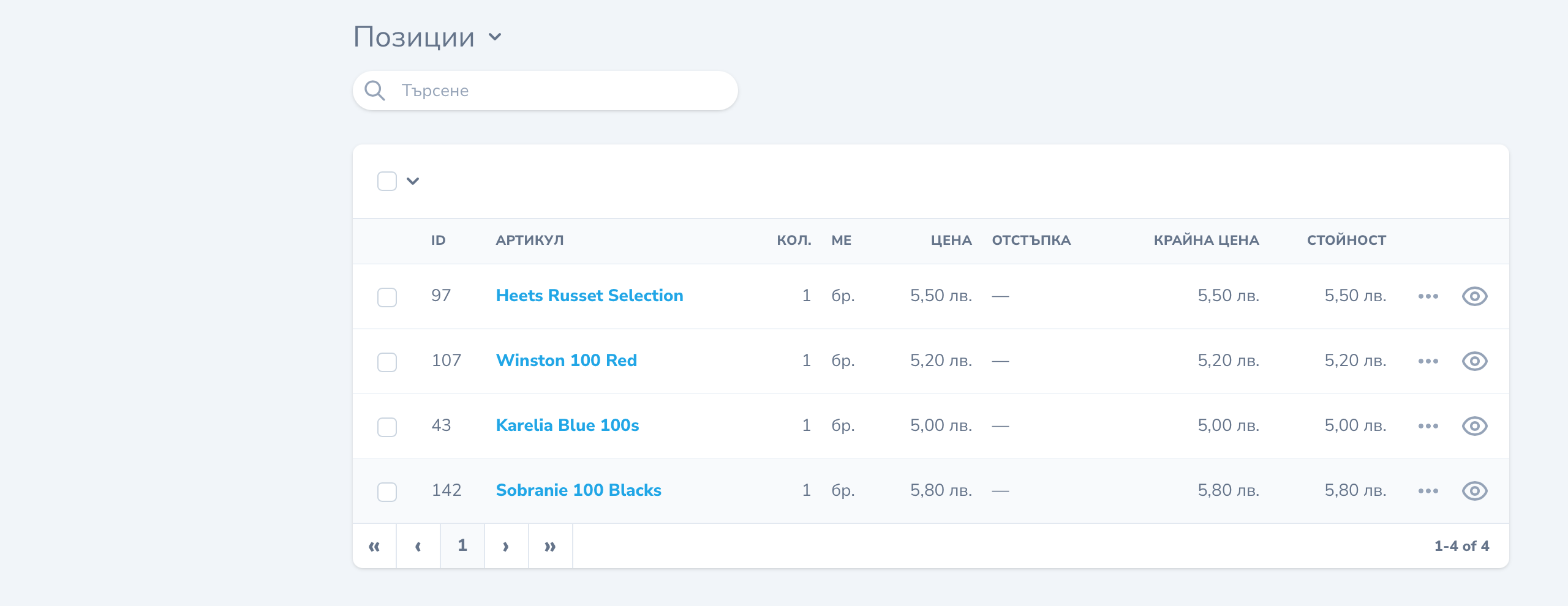This screenshot has height=606, width=1568.
Task: Click the search magnifier icon
Action: (x=374, y=91)
